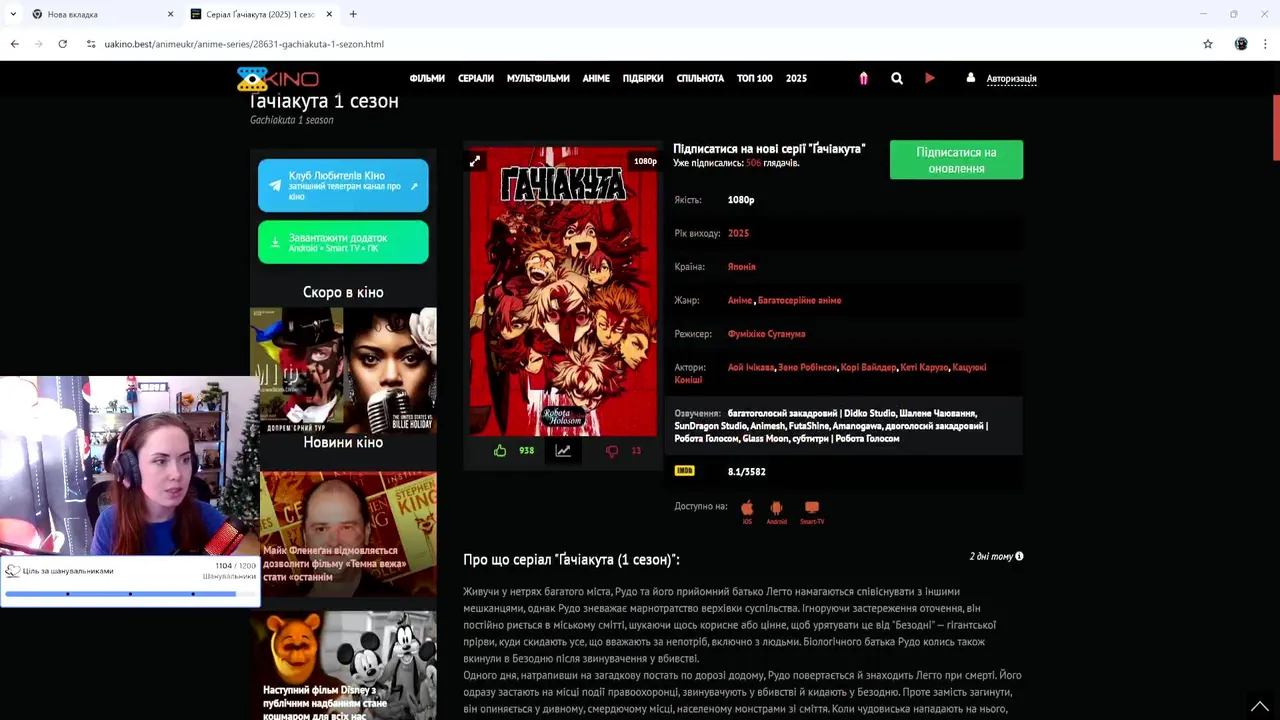Open the rating statistics chart icon
This screenshot has width=1280, height=720.
563,451
